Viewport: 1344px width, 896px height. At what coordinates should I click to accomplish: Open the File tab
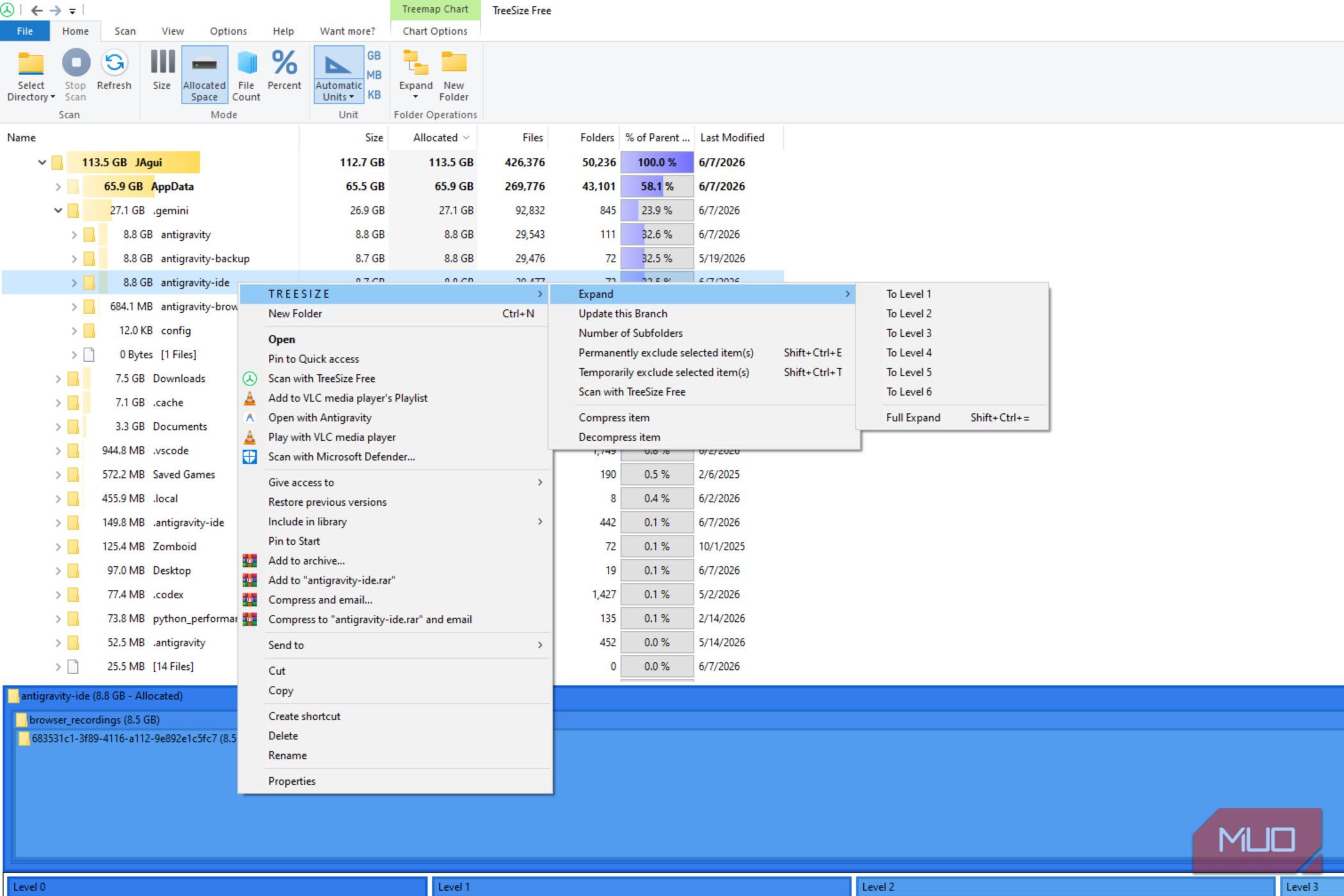pos(25,31)
